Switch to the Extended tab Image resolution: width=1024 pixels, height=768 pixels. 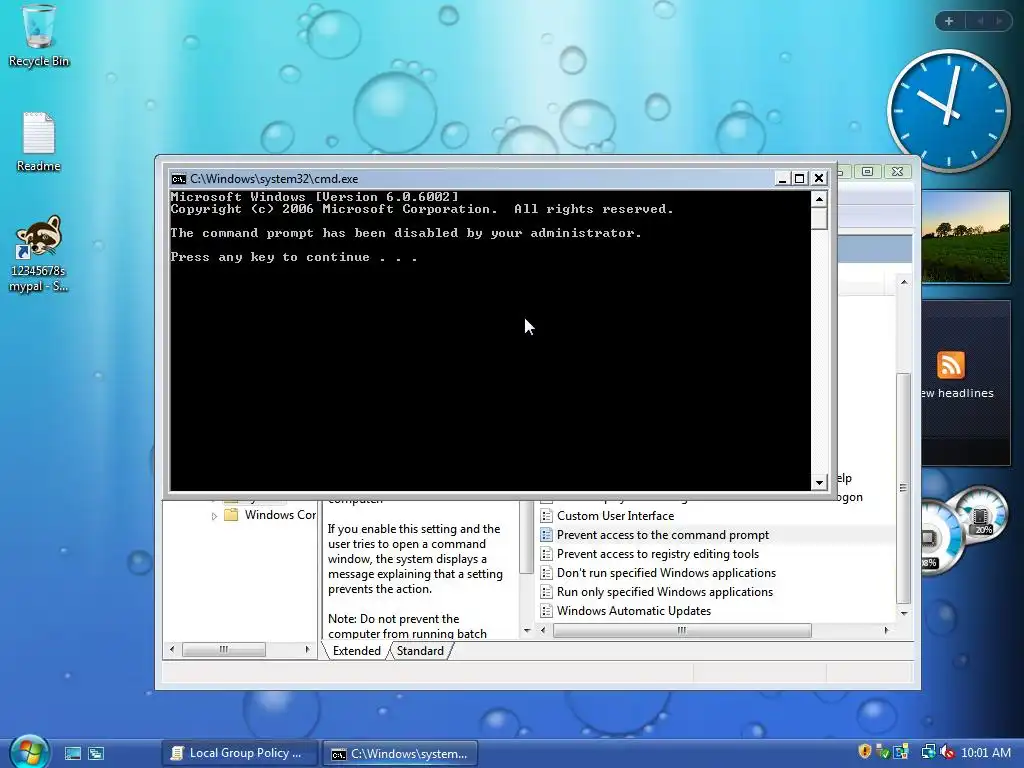(357, 650)
